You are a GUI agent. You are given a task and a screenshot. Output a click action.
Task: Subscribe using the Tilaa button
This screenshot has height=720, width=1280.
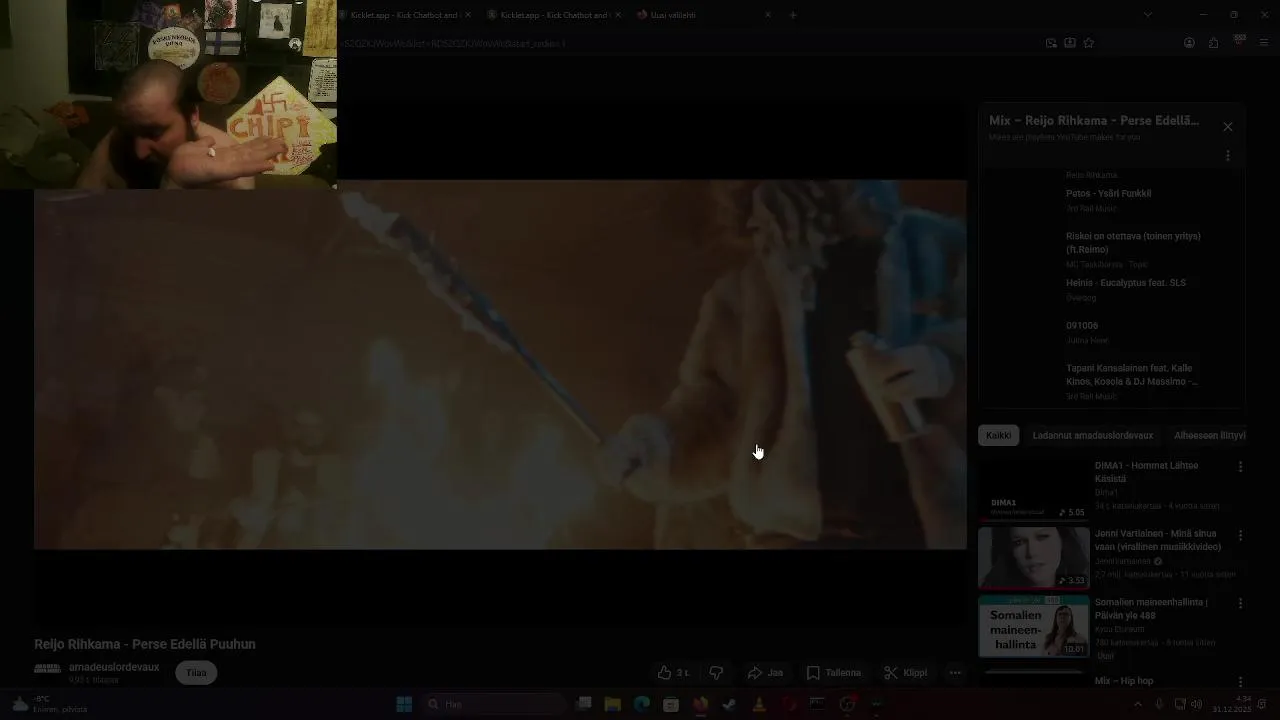coord(196,673)
